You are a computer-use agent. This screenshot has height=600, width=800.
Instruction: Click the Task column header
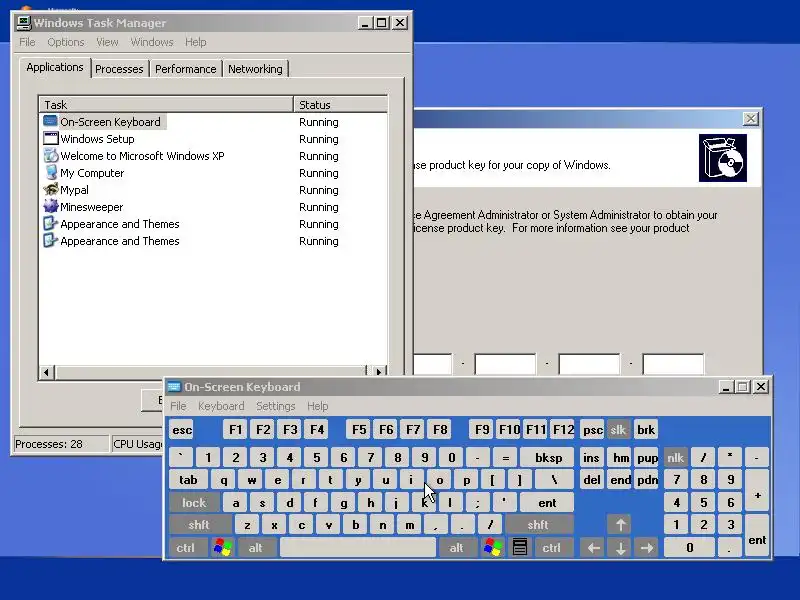[x=166, y=105]
